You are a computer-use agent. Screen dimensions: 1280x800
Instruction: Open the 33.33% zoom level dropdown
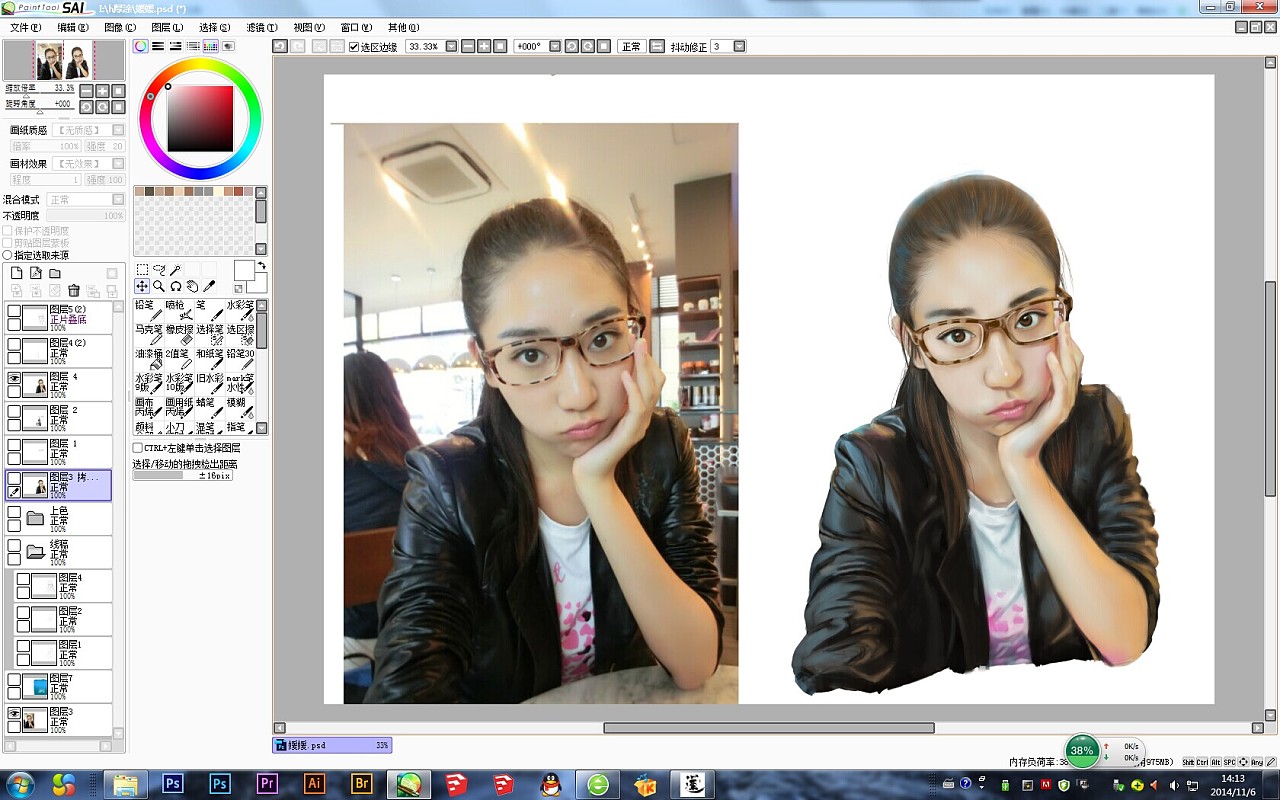[x=451, y=46]
